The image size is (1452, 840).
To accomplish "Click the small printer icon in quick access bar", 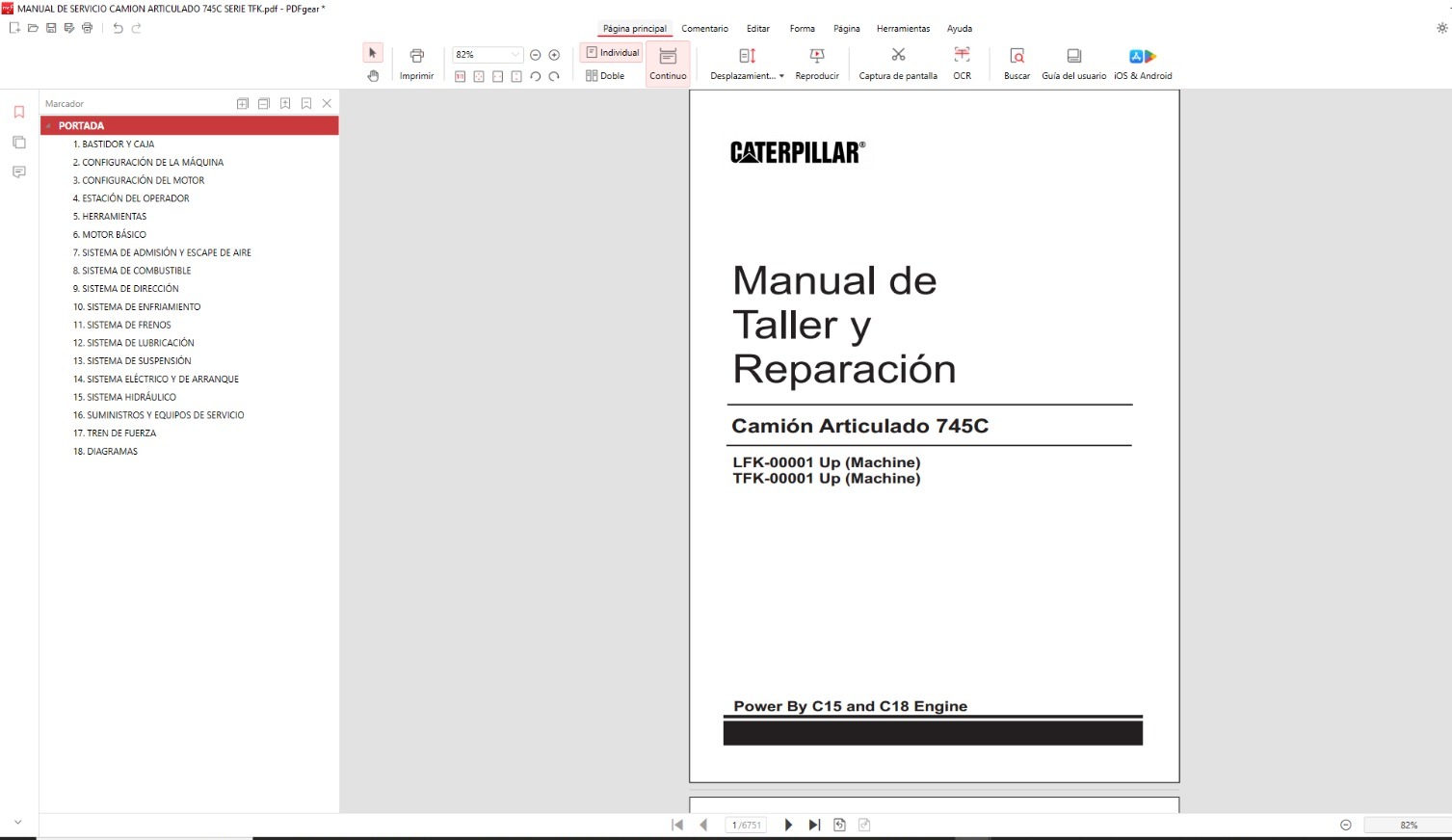I will (x=88, y=28).
